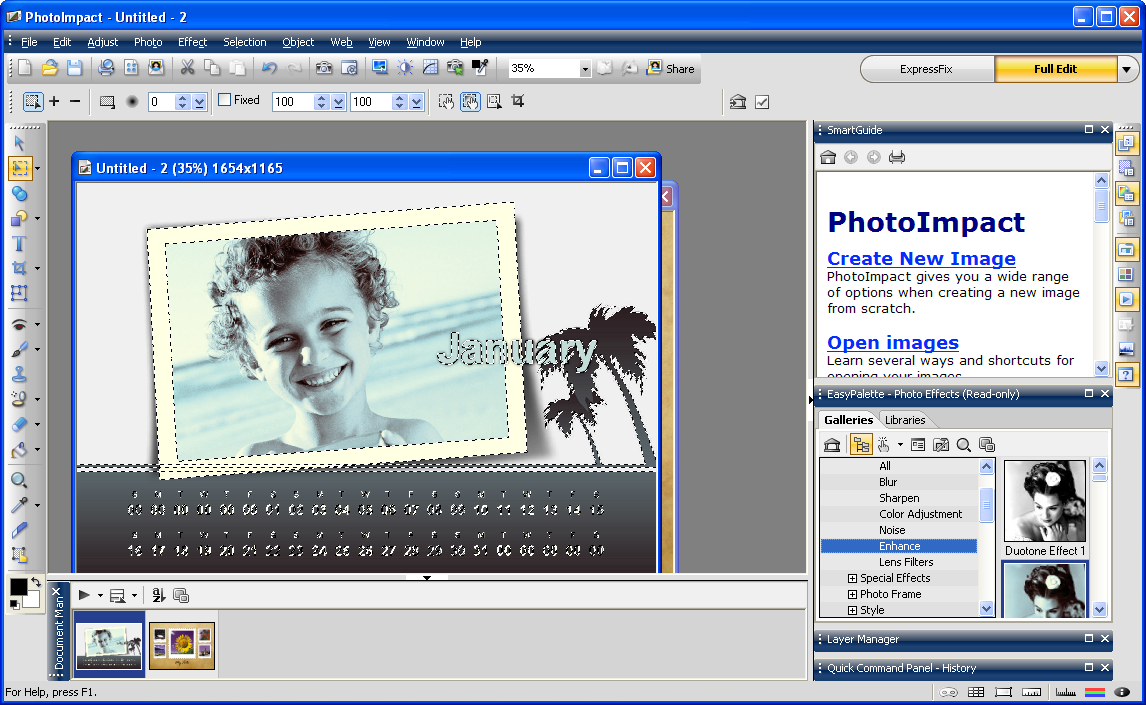Click the add to selection plus icon

coord(54,102)
